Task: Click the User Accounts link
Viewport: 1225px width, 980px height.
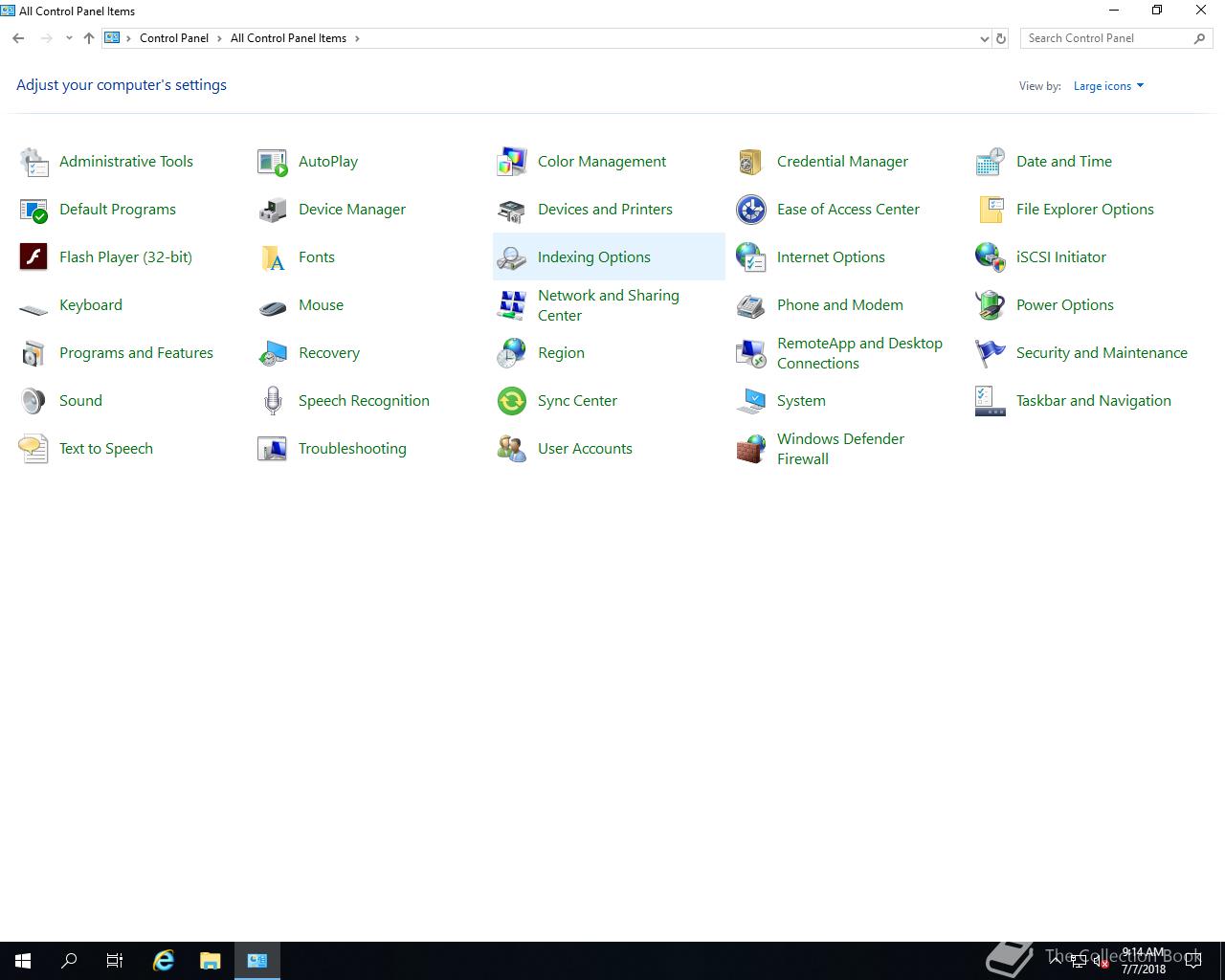Action: click(585, 449)
